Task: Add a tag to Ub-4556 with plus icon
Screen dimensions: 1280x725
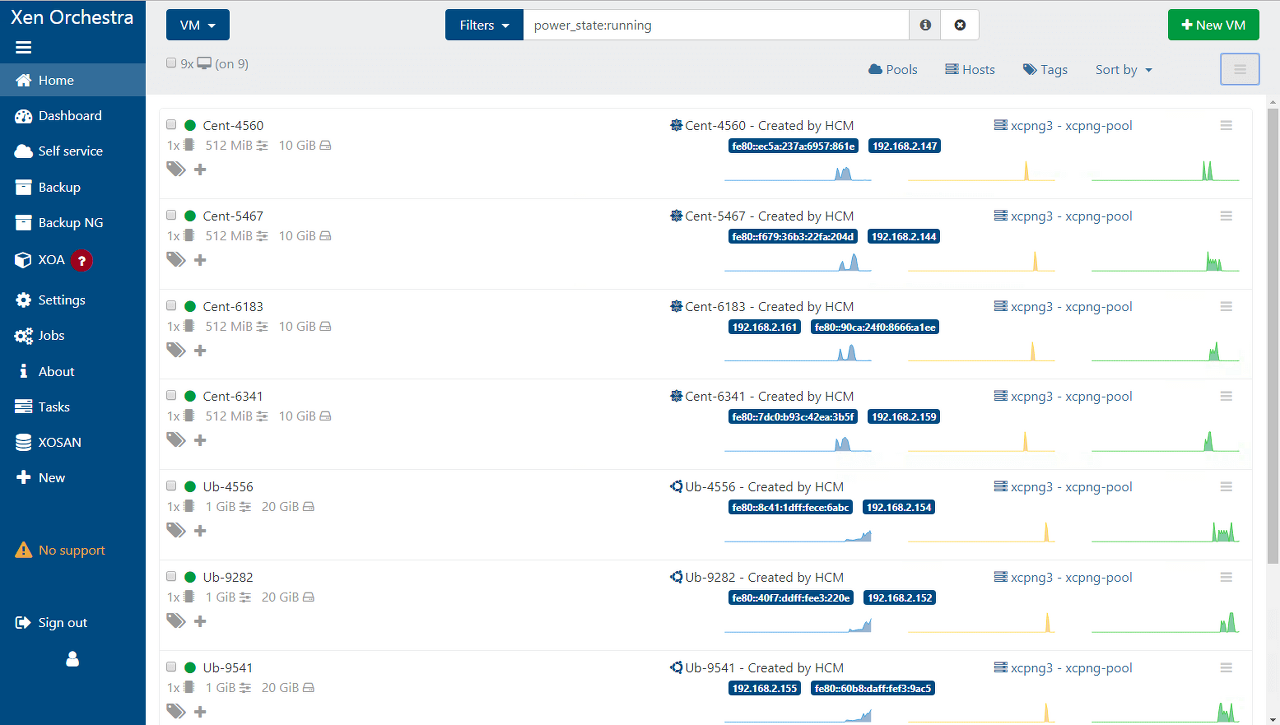Action: pyautogui.click(x=200, y=530)
